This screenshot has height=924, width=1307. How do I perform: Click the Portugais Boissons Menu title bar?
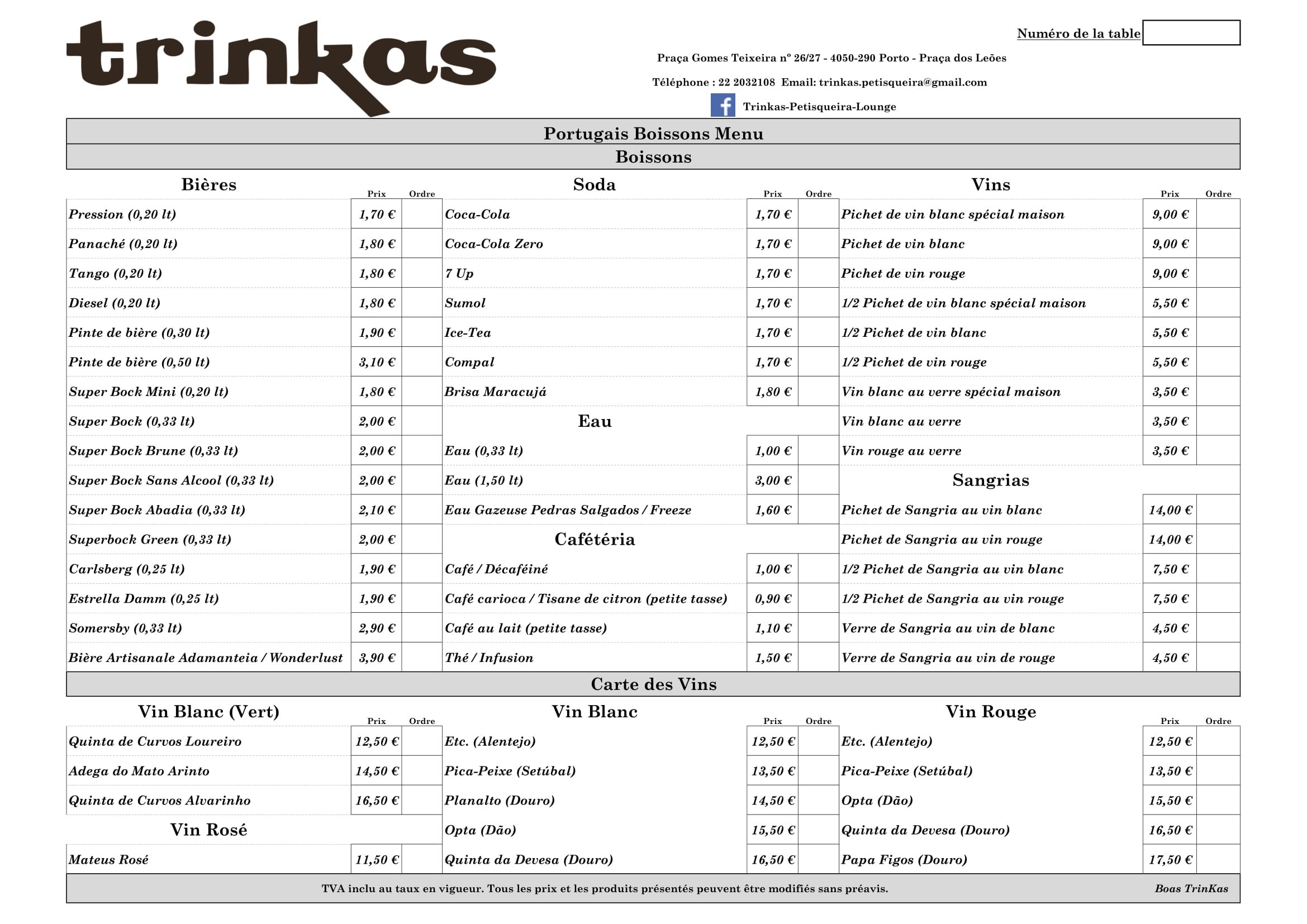tap(653, 133)
